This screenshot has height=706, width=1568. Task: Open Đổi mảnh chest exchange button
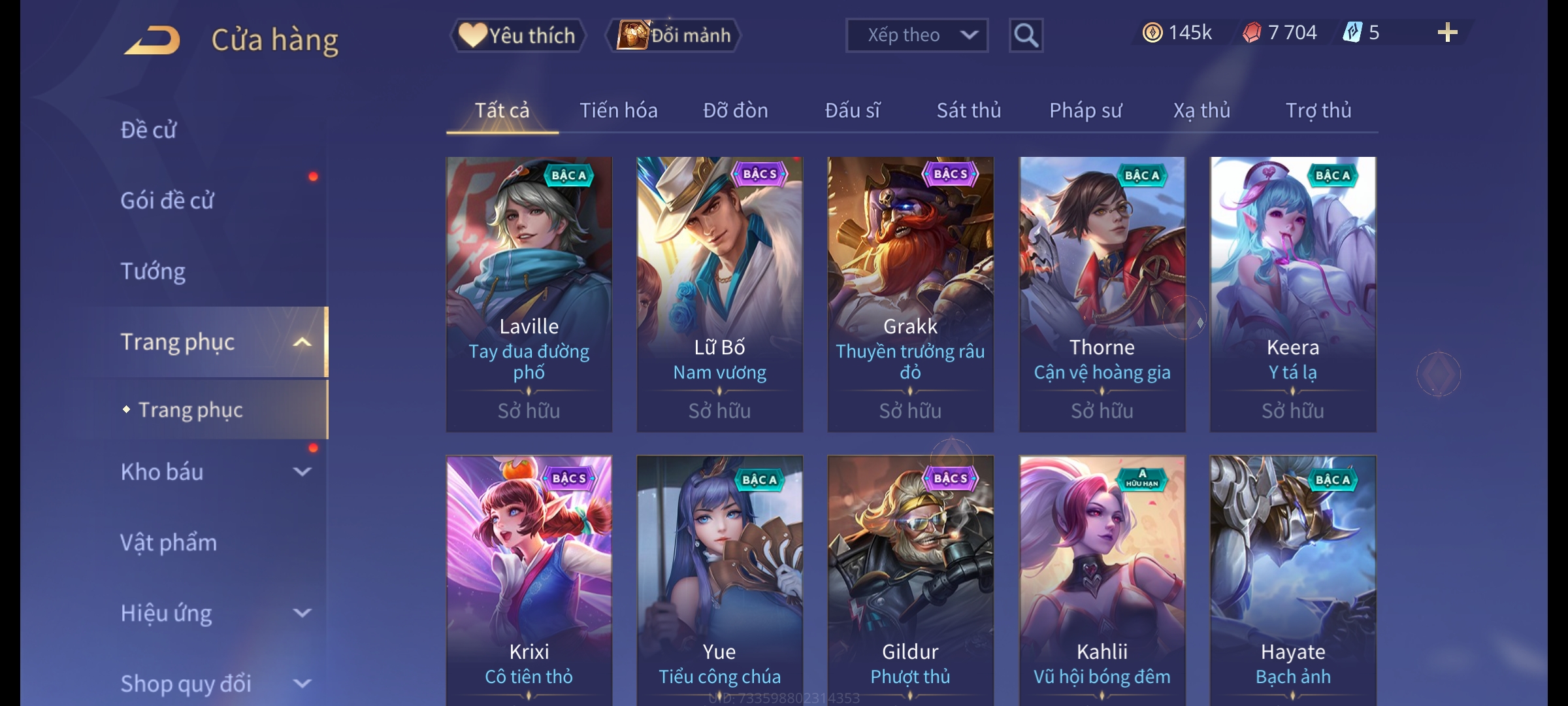click(674, 35)
